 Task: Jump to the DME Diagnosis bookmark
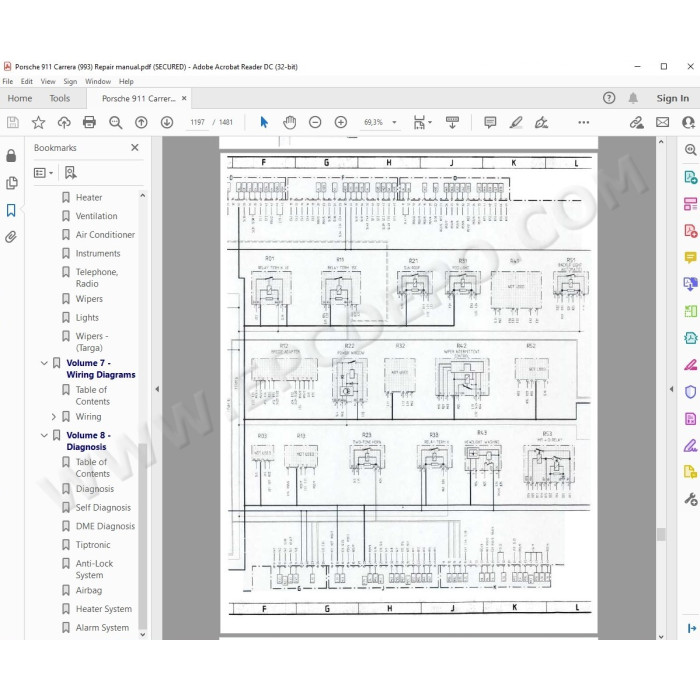coord(105,526)
